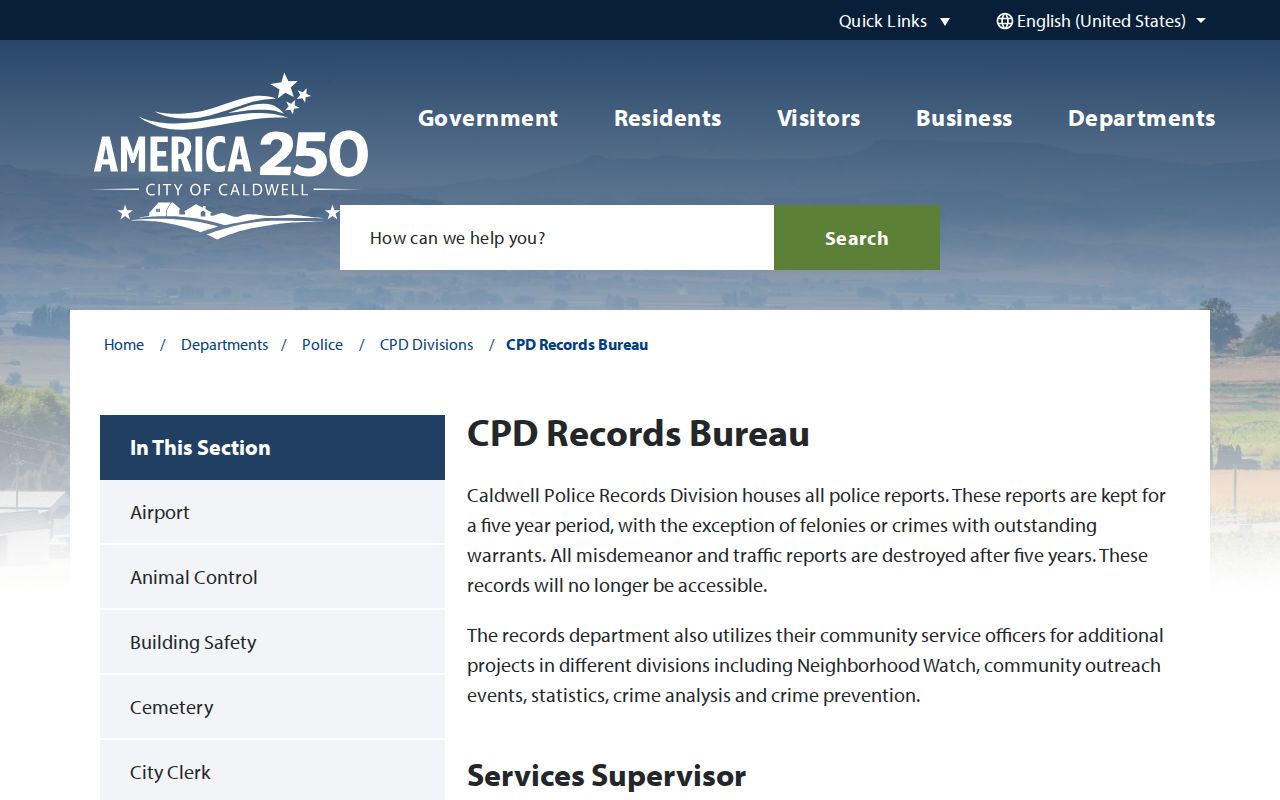Click the green Search button
1280x800 pixels.
tap(857, 238)
